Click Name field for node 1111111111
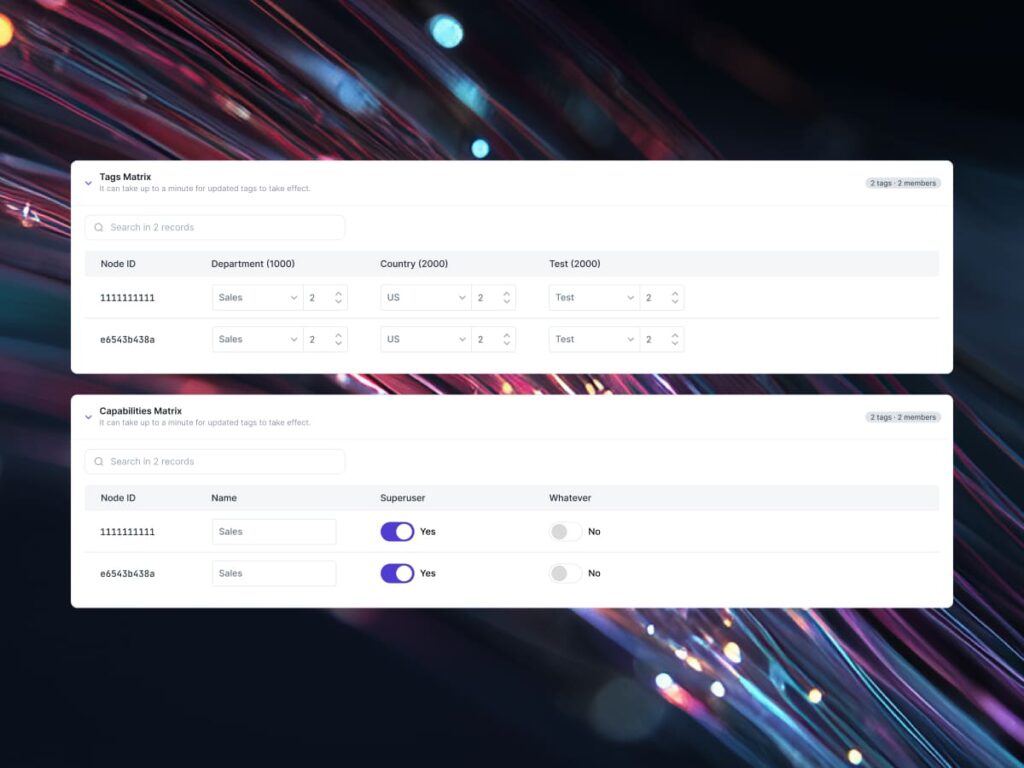This screenshot has height=768, width=1024. [274, 532]
